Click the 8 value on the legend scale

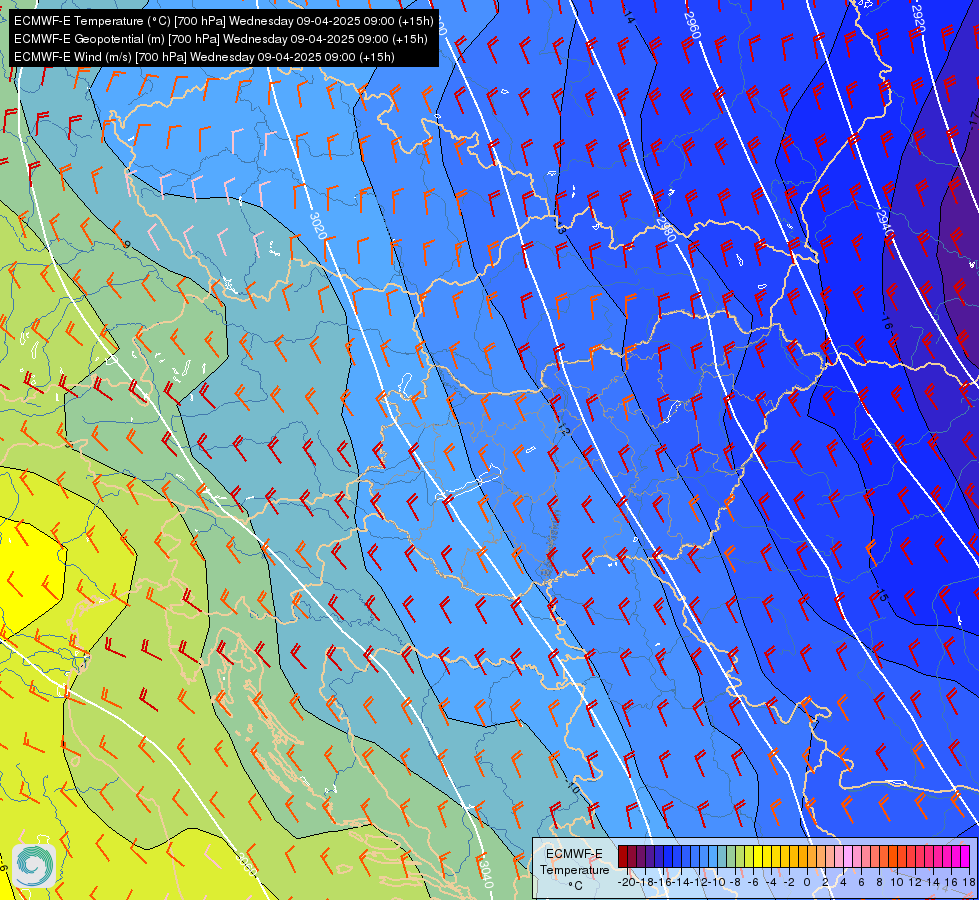(879, 882)
